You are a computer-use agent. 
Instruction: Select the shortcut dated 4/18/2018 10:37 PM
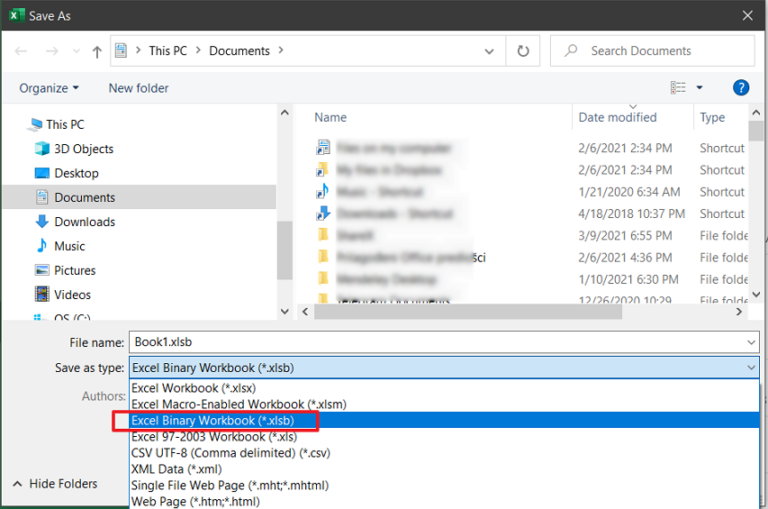531,214
